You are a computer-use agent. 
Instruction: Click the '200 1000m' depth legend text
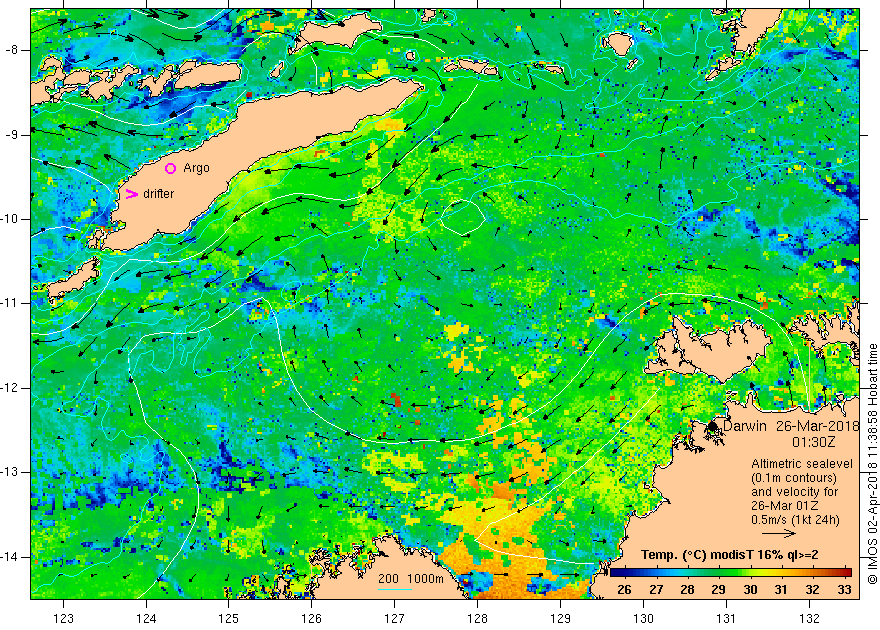pos(410,579)
